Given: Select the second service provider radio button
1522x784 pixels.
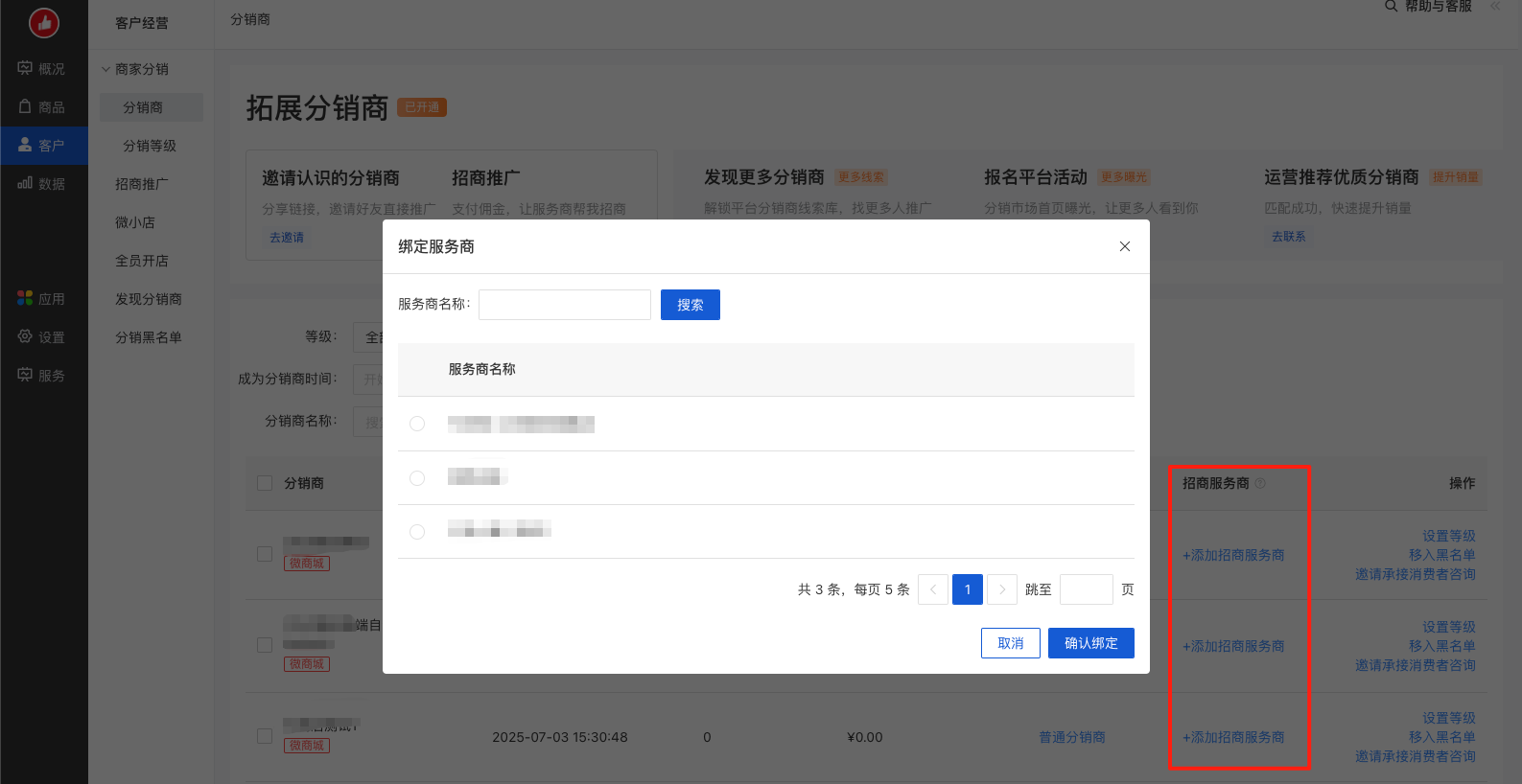Looking at the screenshot, I should click(x=417, y=477).
